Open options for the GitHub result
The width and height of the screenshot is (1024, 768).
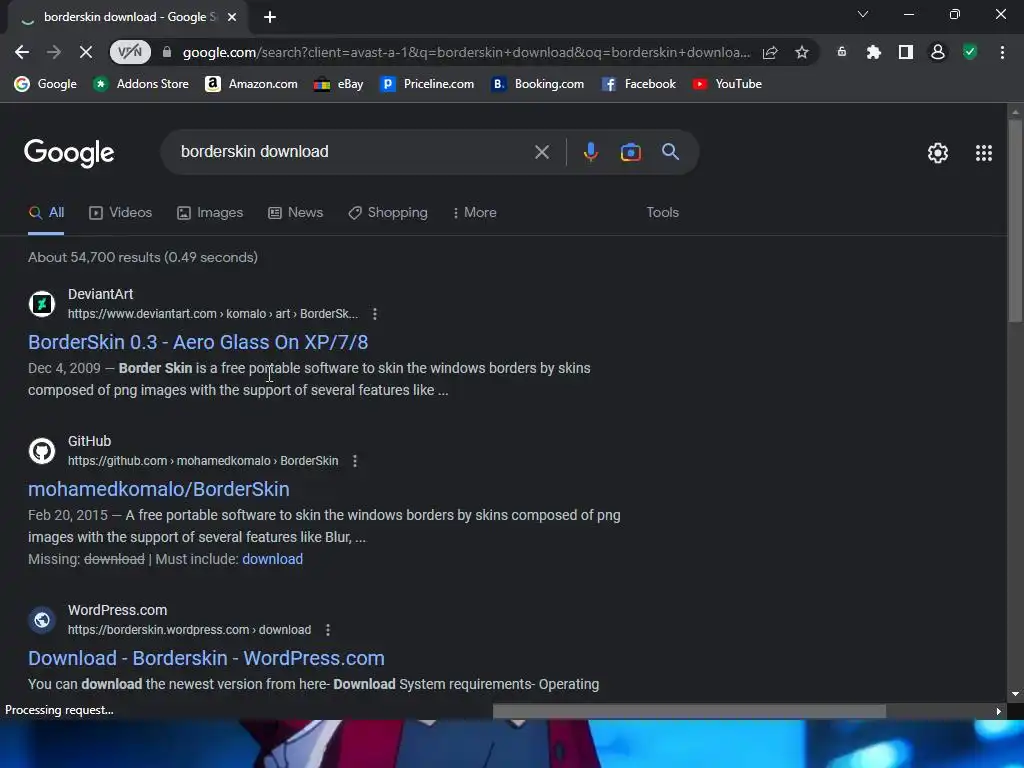click(x=355, y=461)
